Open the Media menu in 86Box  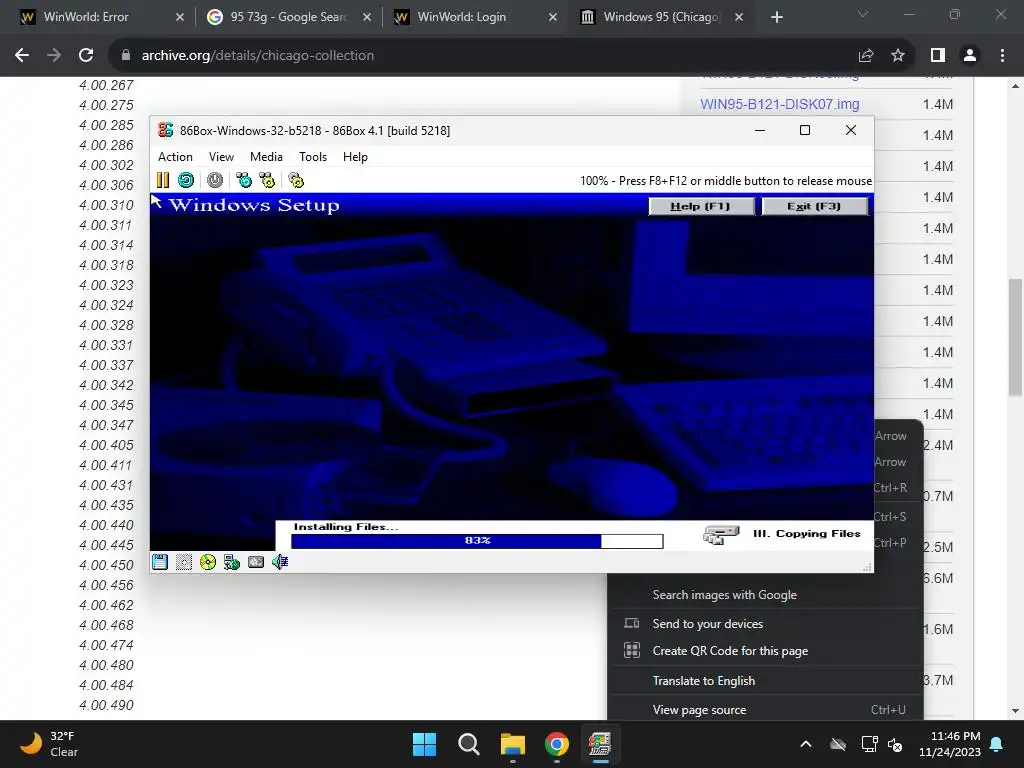click(266, 157)
